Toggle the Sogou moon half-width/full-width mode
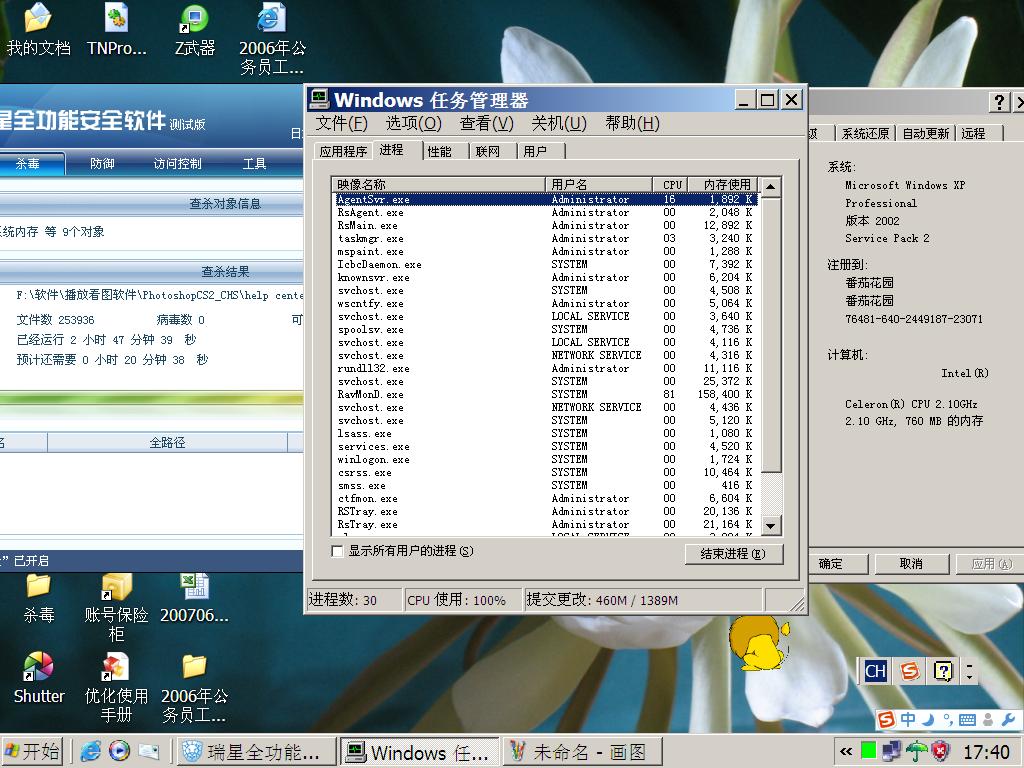This screenshot has width=1024, height=768. pyautogui.click(x=928, y=720)
